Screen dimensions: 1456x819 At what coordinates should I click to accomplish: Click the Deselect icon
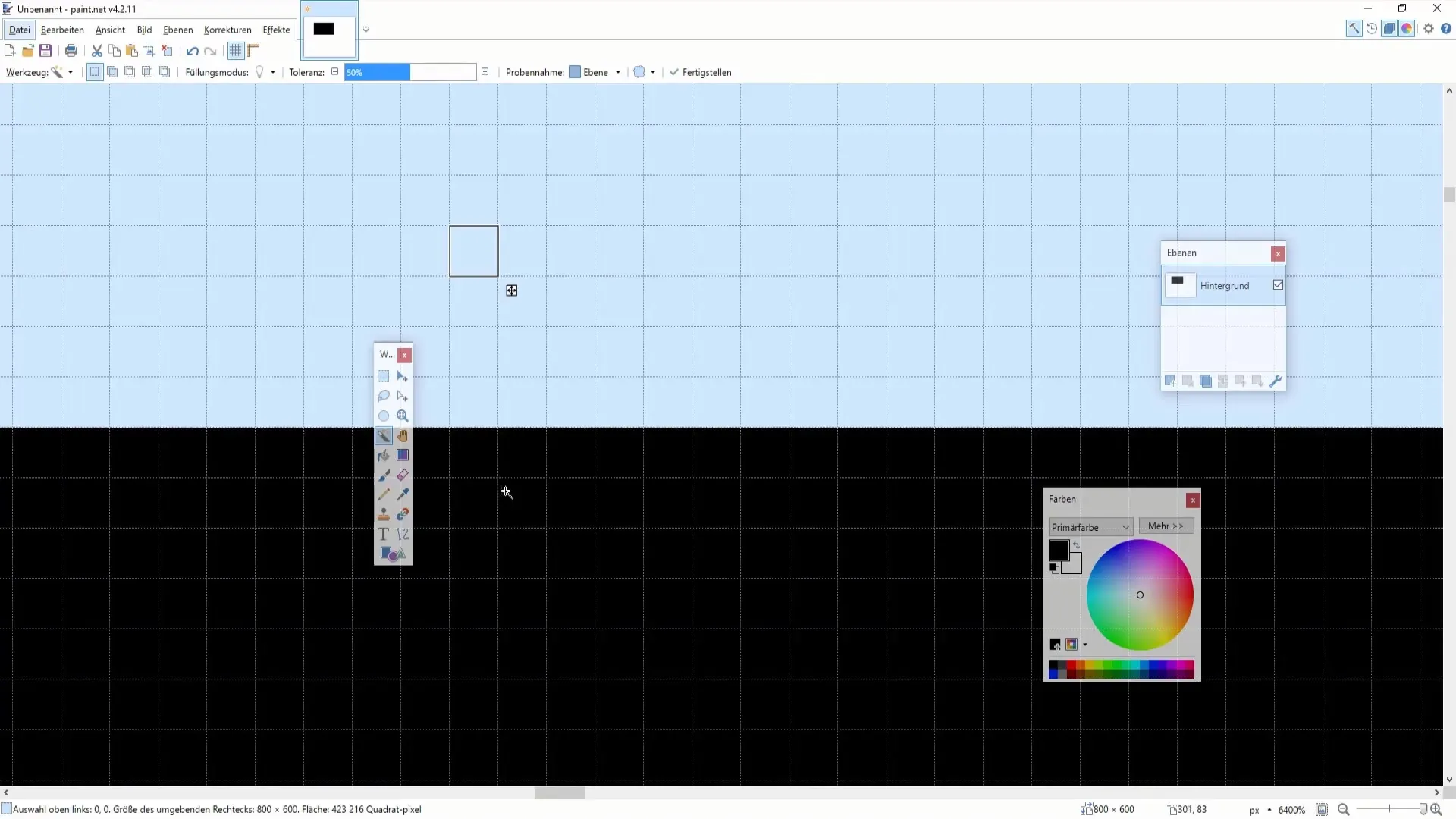[x=167, y=51]
